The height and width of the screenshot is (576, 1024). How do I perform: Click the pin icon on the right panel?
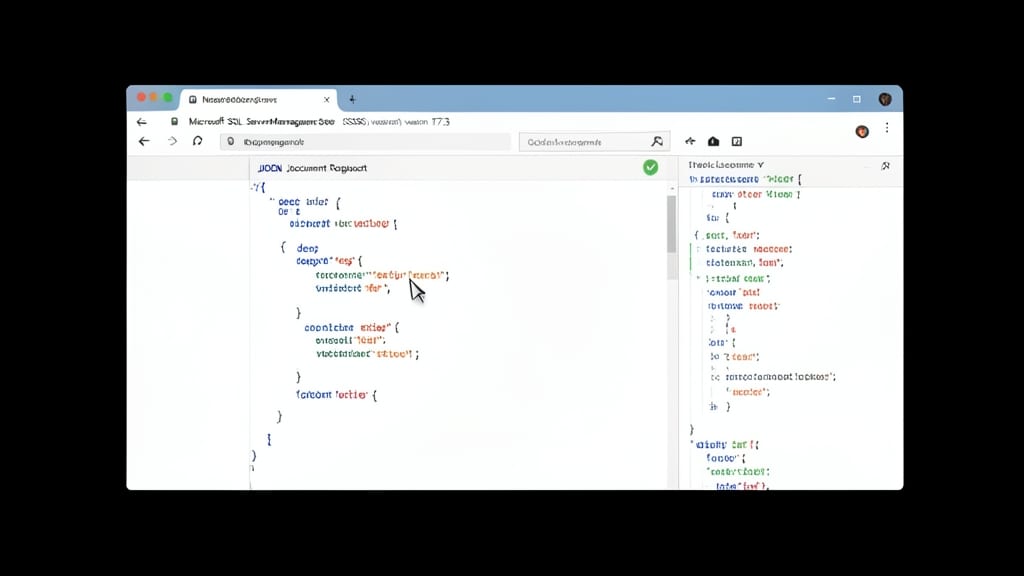pos(886,166)
